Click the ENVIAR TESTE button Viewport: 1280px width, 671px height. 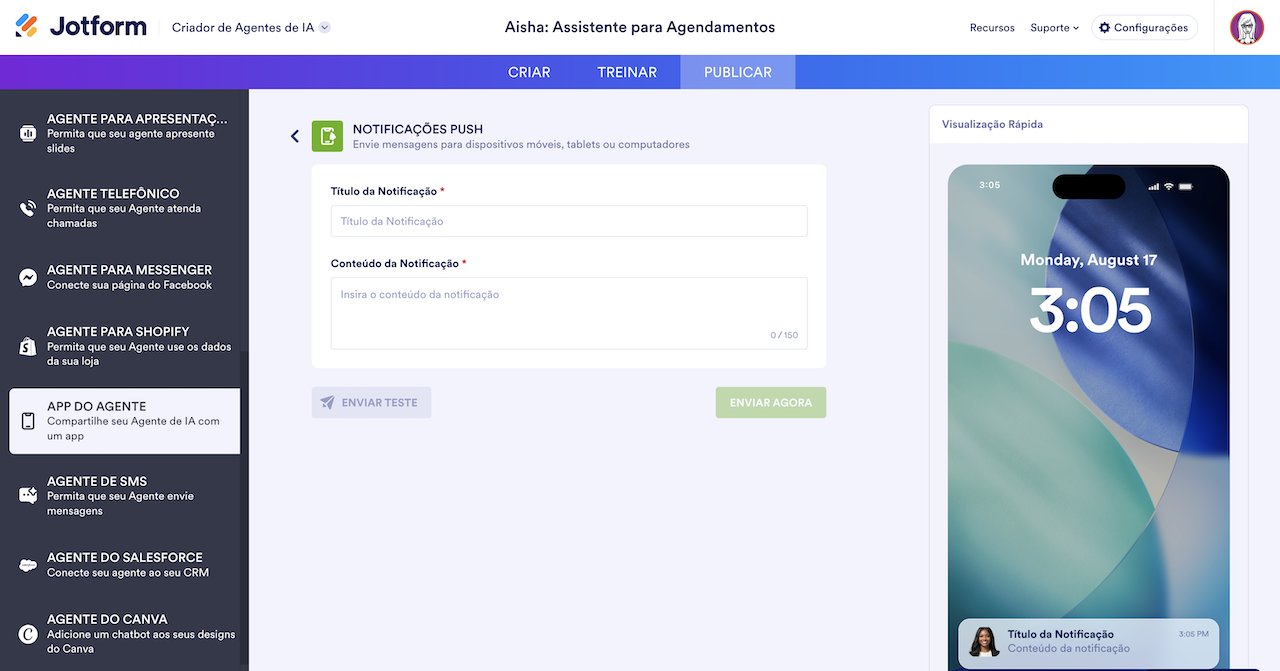[x=371, y=402]
